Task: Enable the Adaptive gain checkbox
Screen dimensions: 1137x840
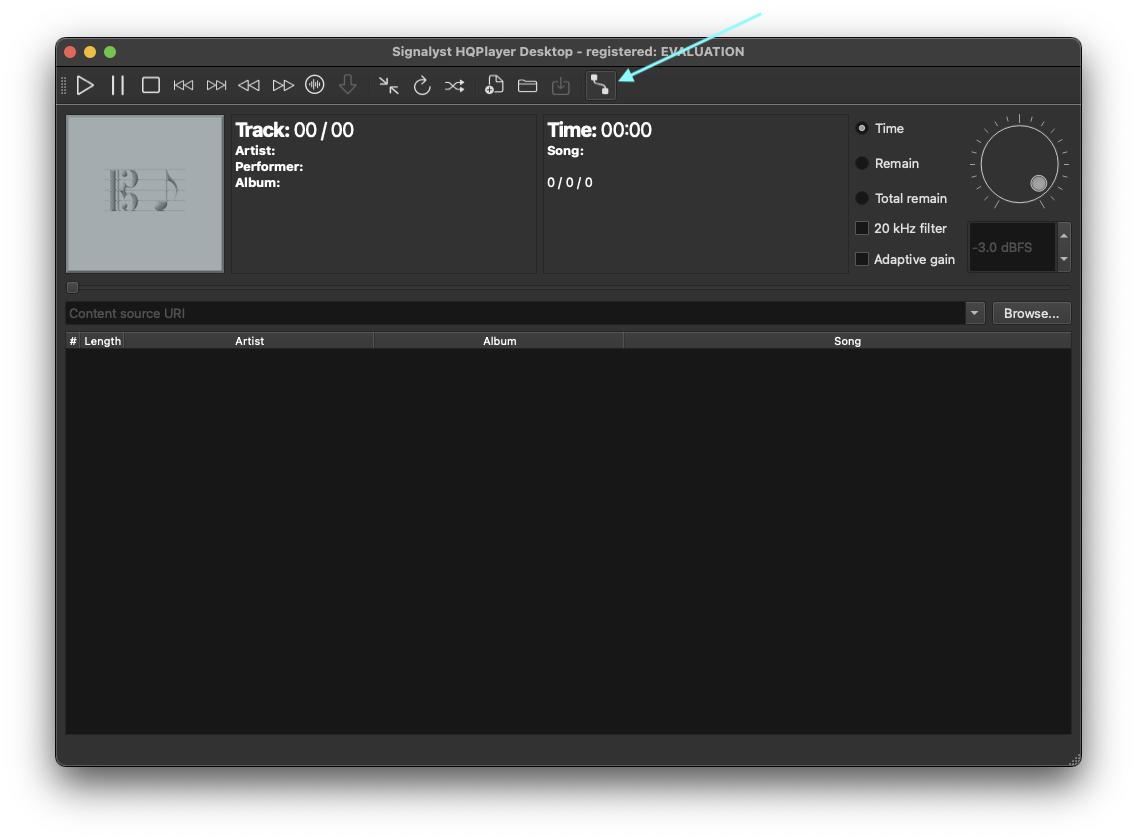Action: [x=862, y=260]
